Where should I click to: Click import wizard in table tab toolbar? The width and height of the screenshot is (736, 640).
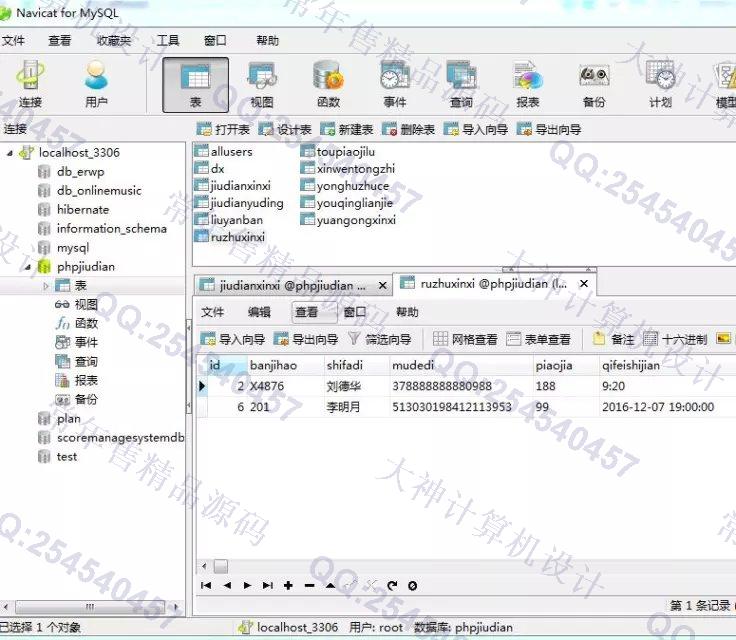233,339
